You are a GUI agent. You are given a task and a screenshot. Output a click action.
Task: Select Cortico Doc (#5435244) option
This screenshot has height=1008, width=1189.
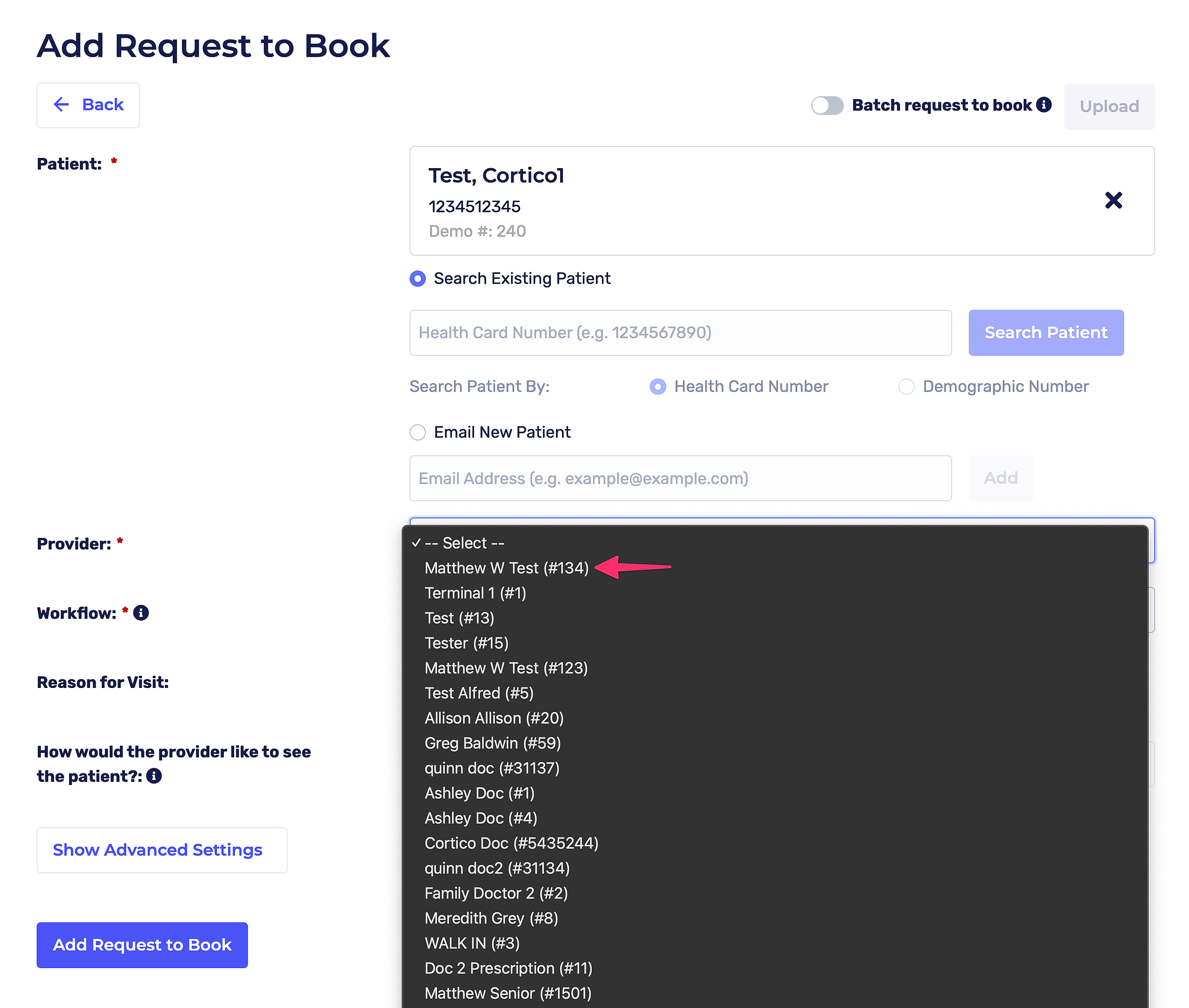[x=511, y=843]
